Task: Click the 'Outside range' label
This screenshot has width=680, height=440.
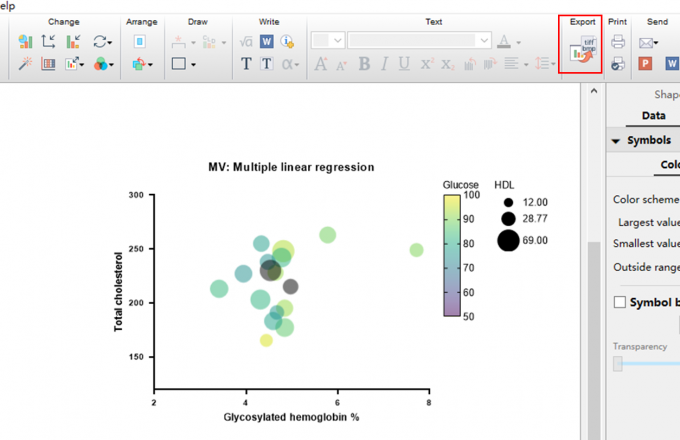Action: click(646, 267)
